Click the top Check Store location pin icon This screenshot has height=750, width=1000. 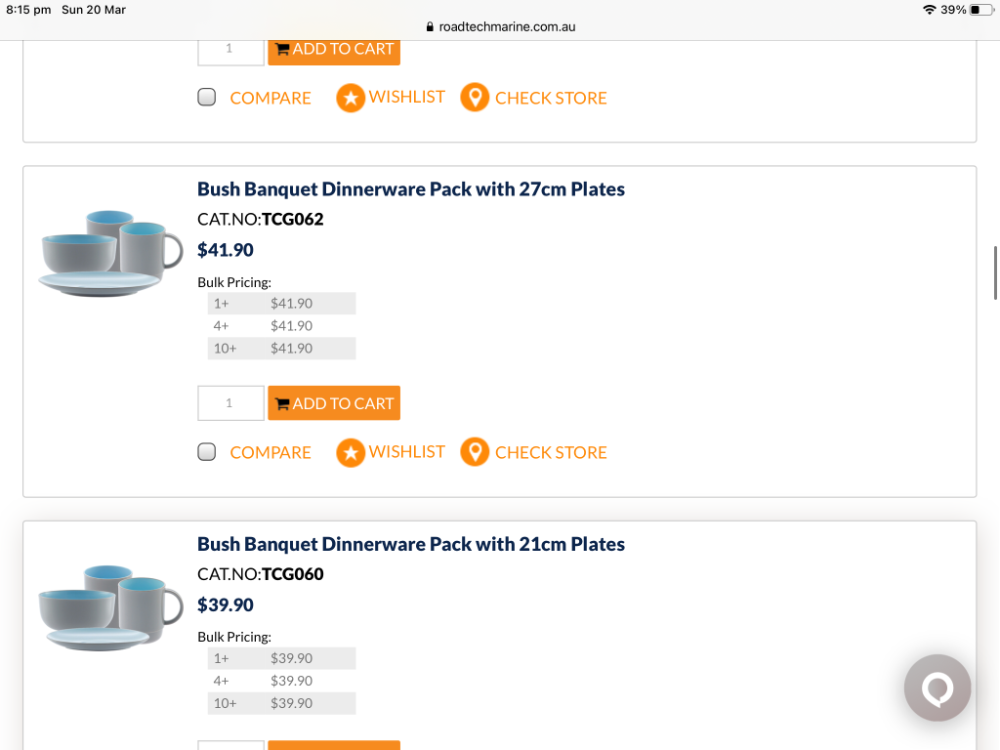point(474,97)
